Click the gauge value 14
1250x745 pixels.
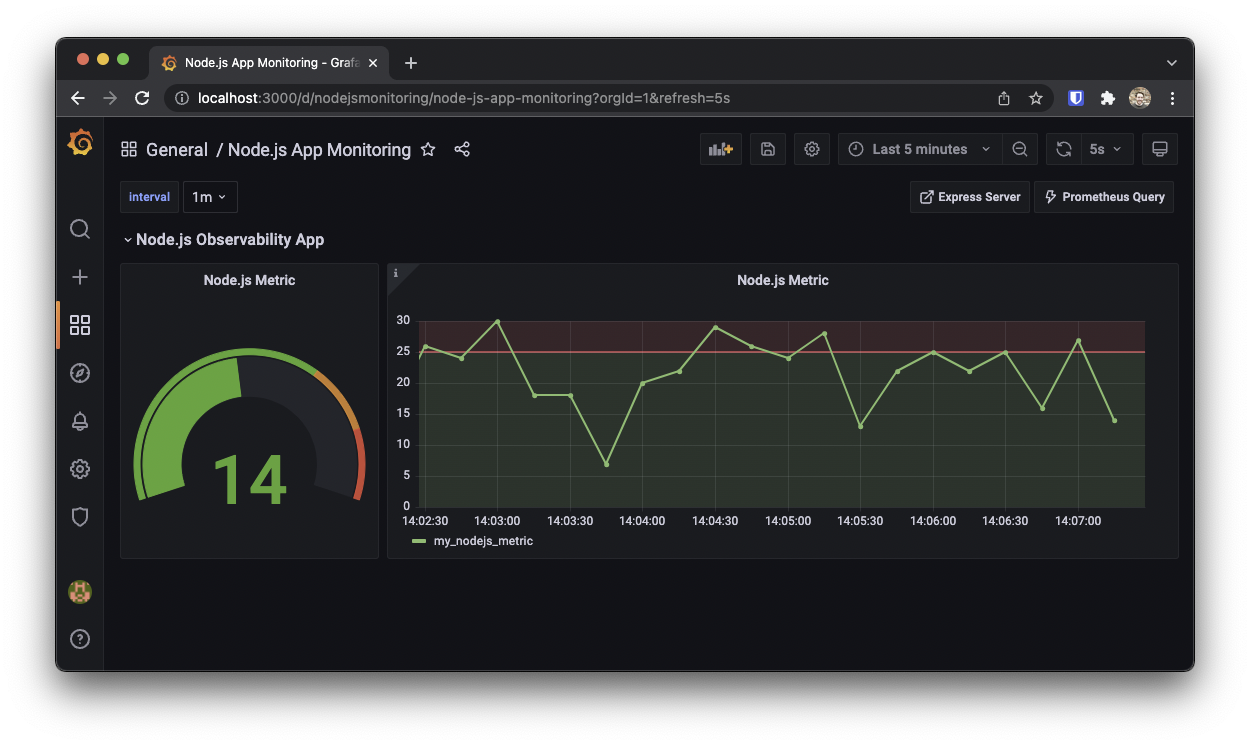[250, 480]
